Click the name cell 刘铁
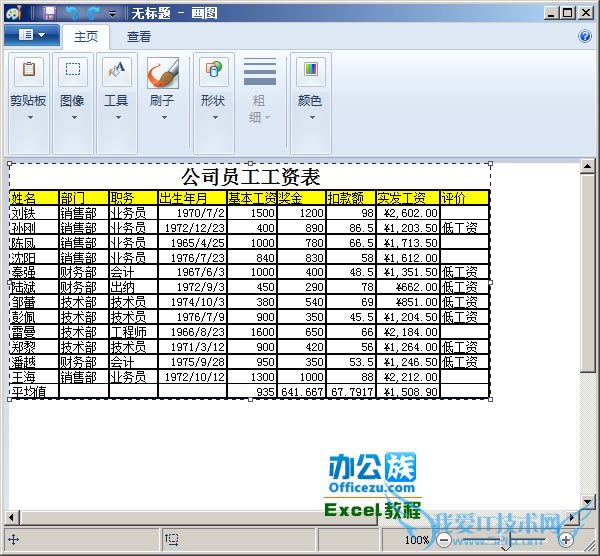The width and height of the screenshot is (600, 556). pos(34,213)
